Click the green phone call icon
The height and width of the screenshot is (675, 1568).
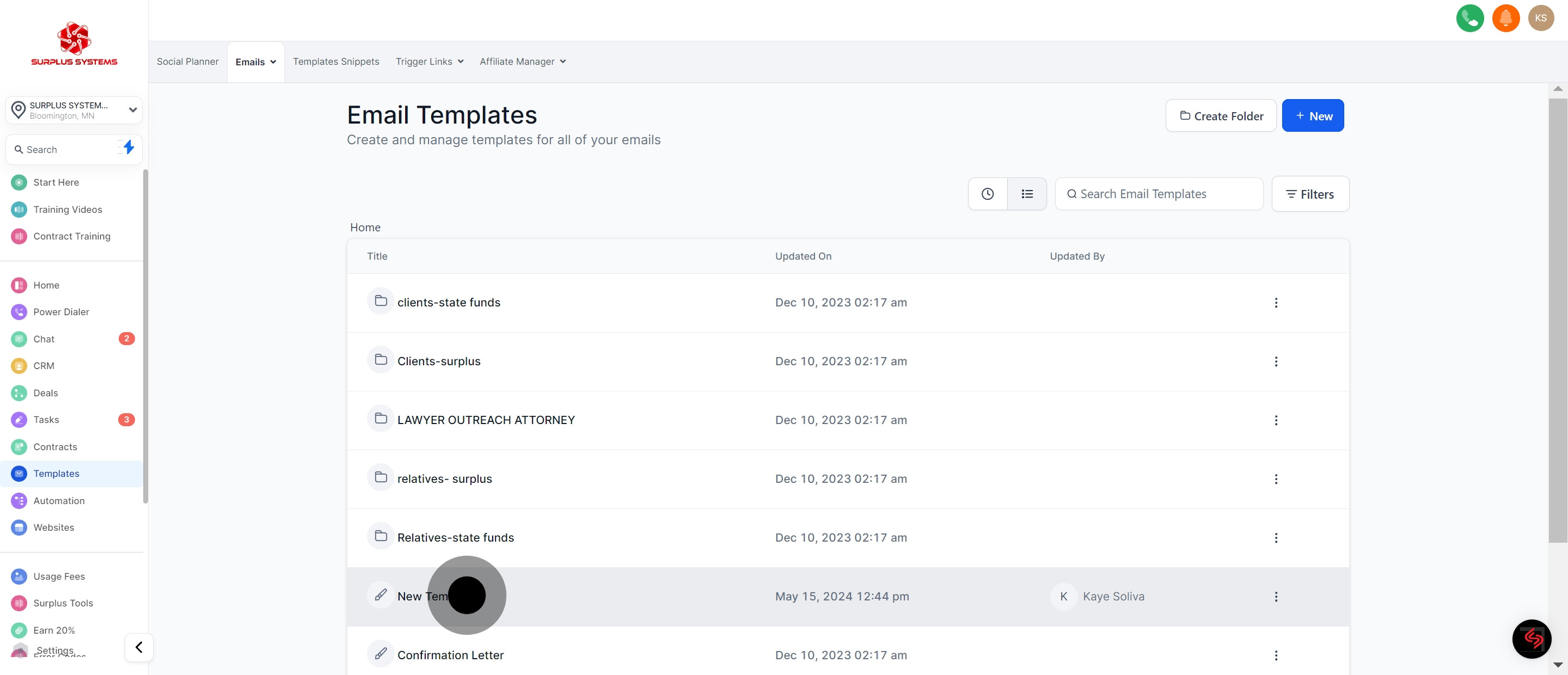click(1469, 19)
